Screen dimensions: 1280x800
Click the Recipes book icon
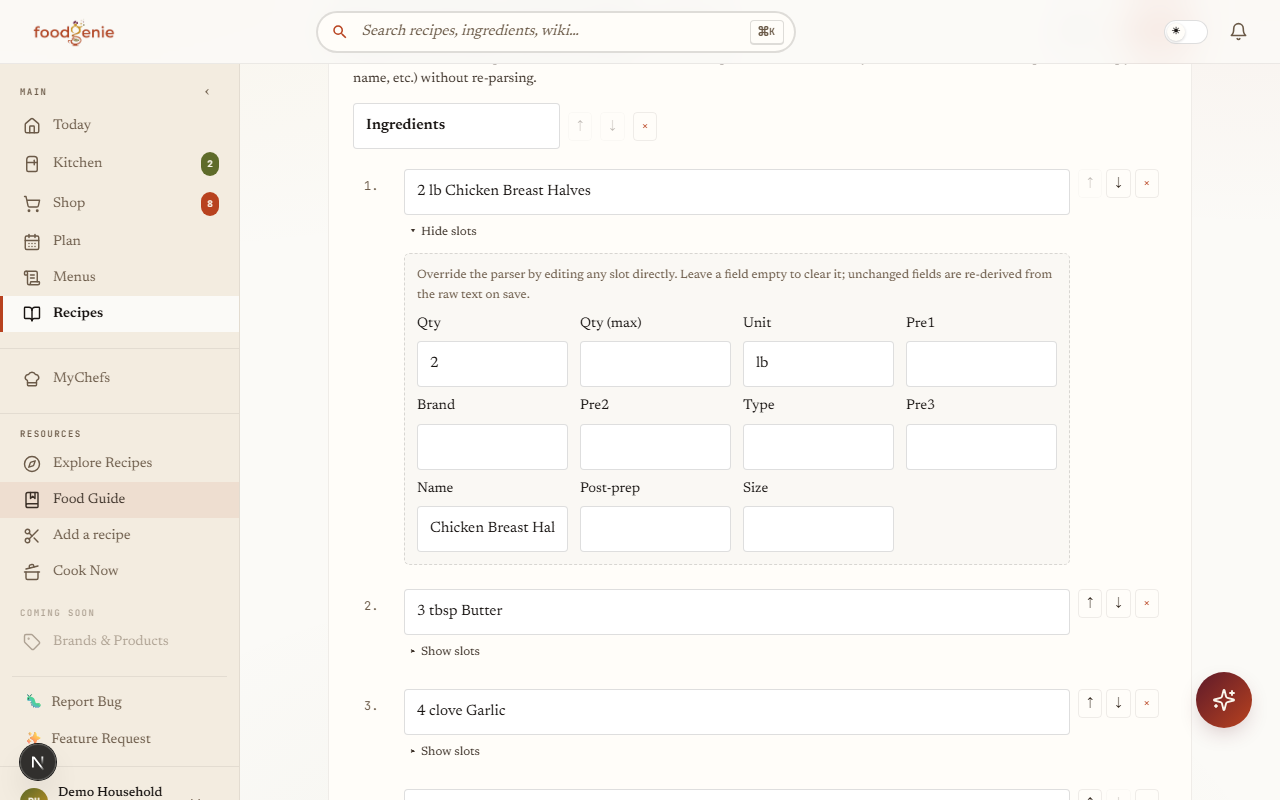point(32,313)
